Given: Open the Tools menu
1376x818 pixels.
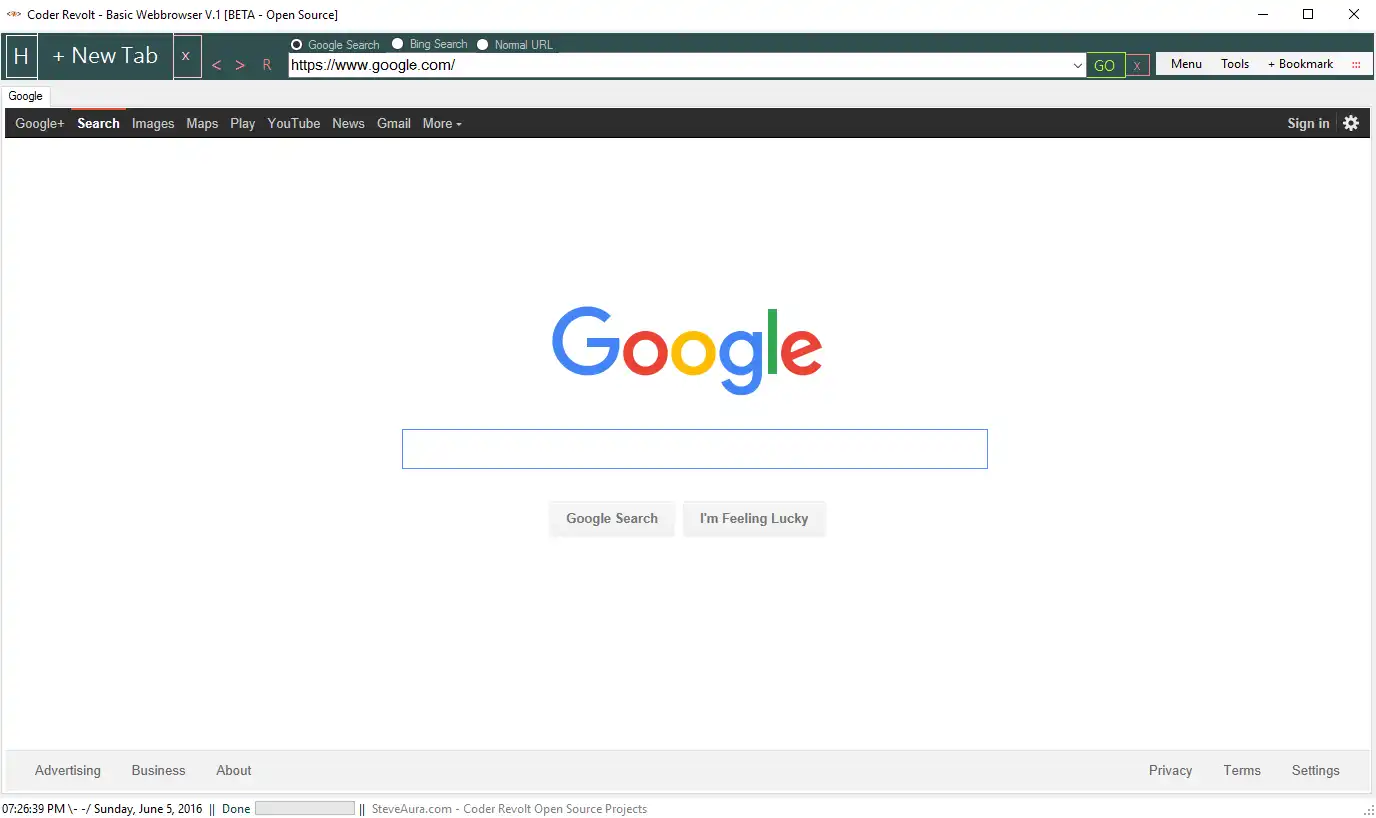Looking at the screenshot, I should point(1235,64).
